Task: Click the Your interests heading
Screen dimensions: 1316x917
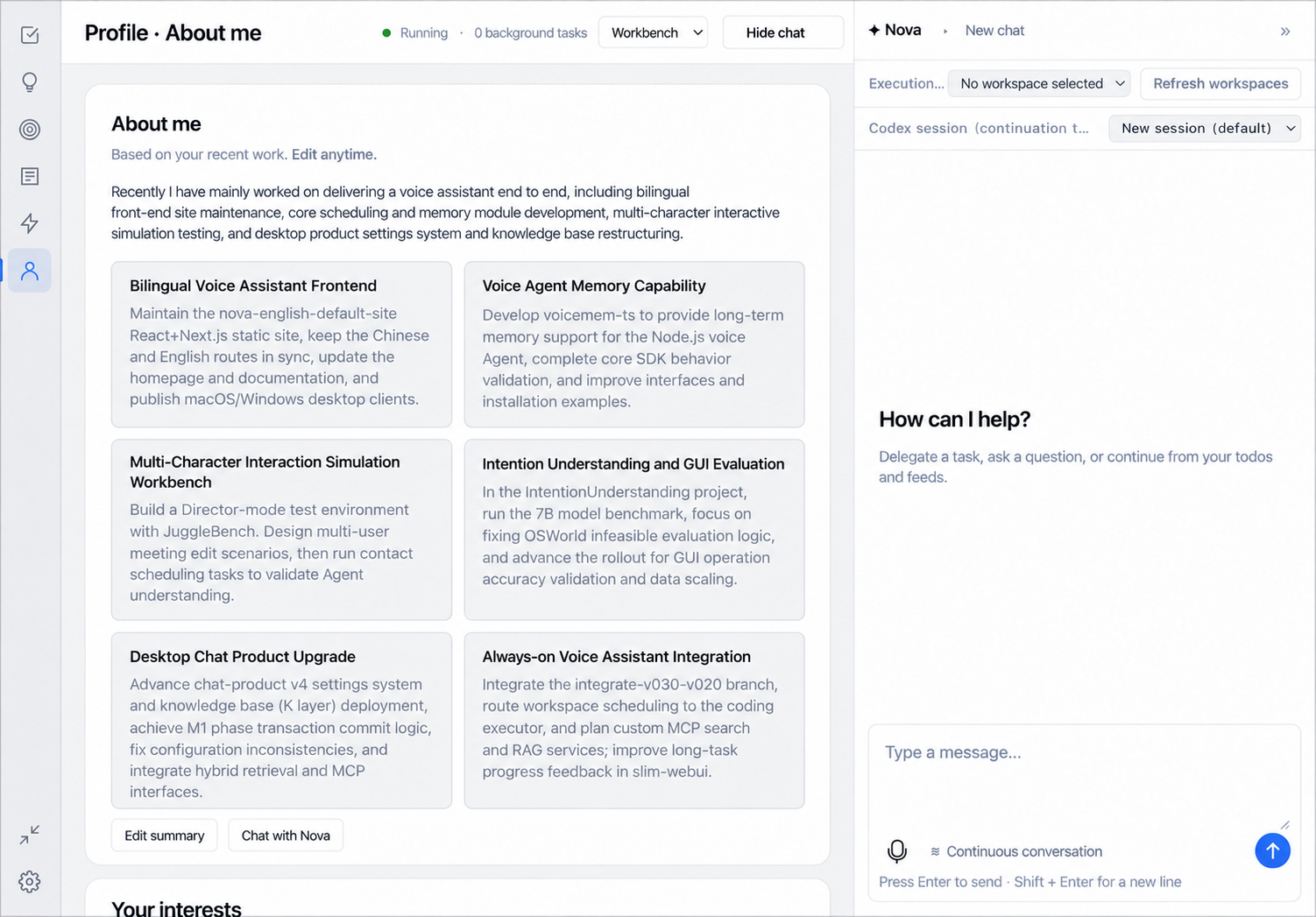Action: pyautogui.click(x=176, y=907)
